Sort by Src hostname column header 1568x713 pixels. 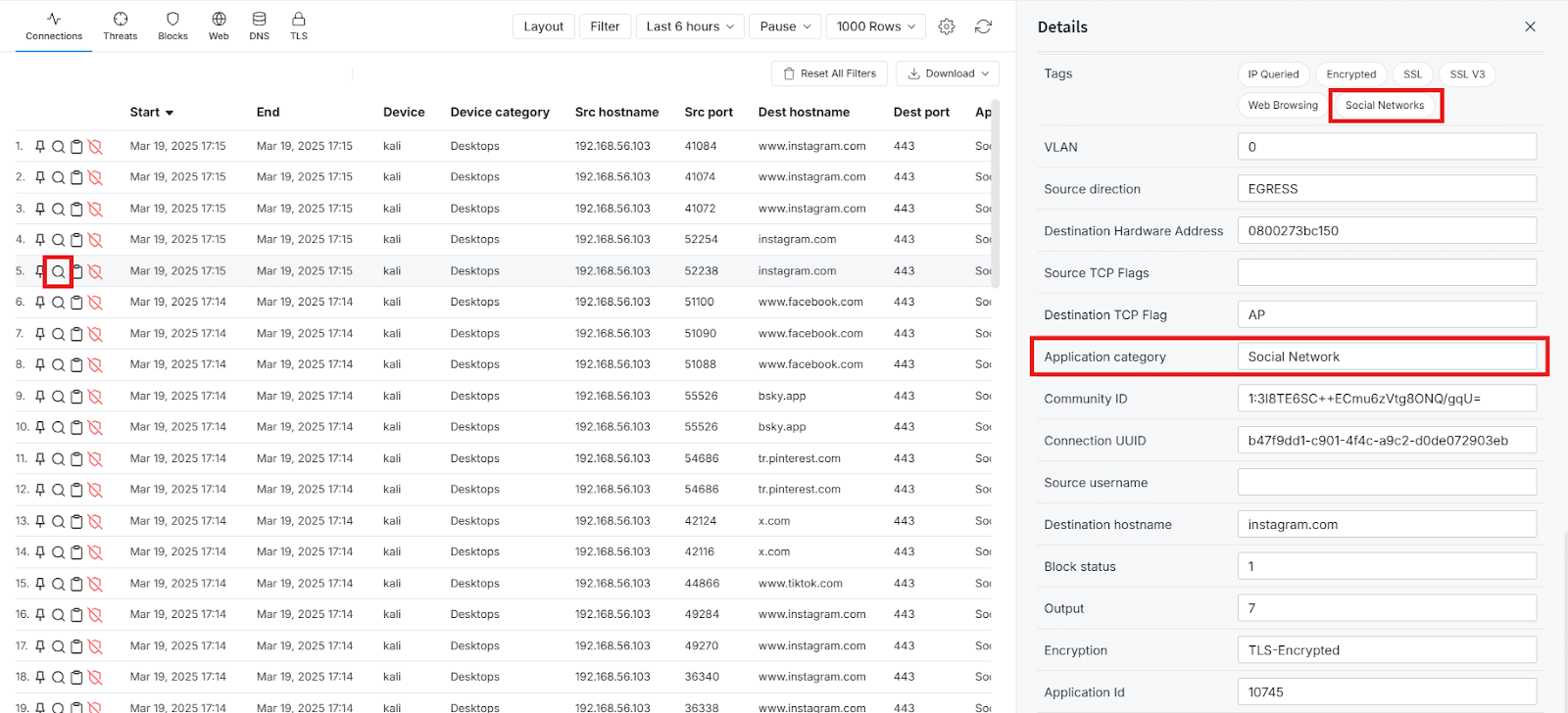[x=616, y=113]
